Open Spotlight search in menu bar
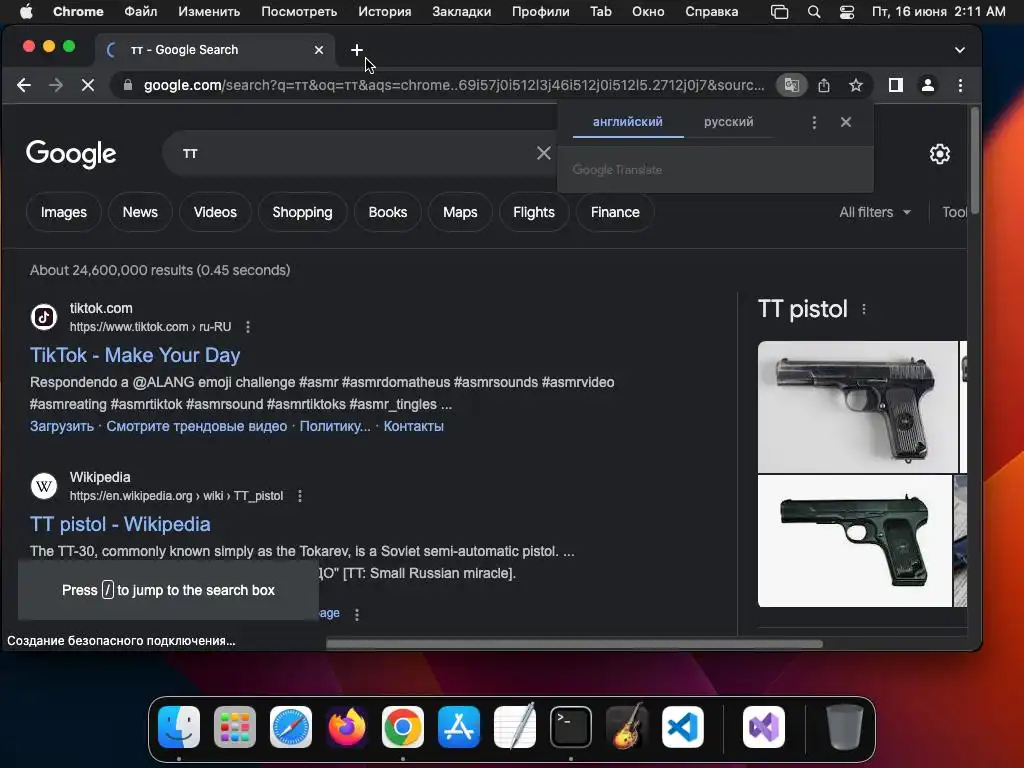This screenshot has height=768, width=1024. (x=814, y=12)
